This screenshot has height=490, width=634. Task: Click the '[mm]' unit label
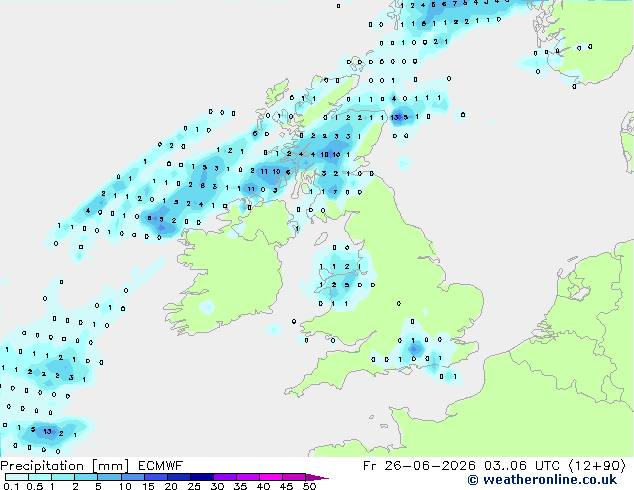(111, 466)
